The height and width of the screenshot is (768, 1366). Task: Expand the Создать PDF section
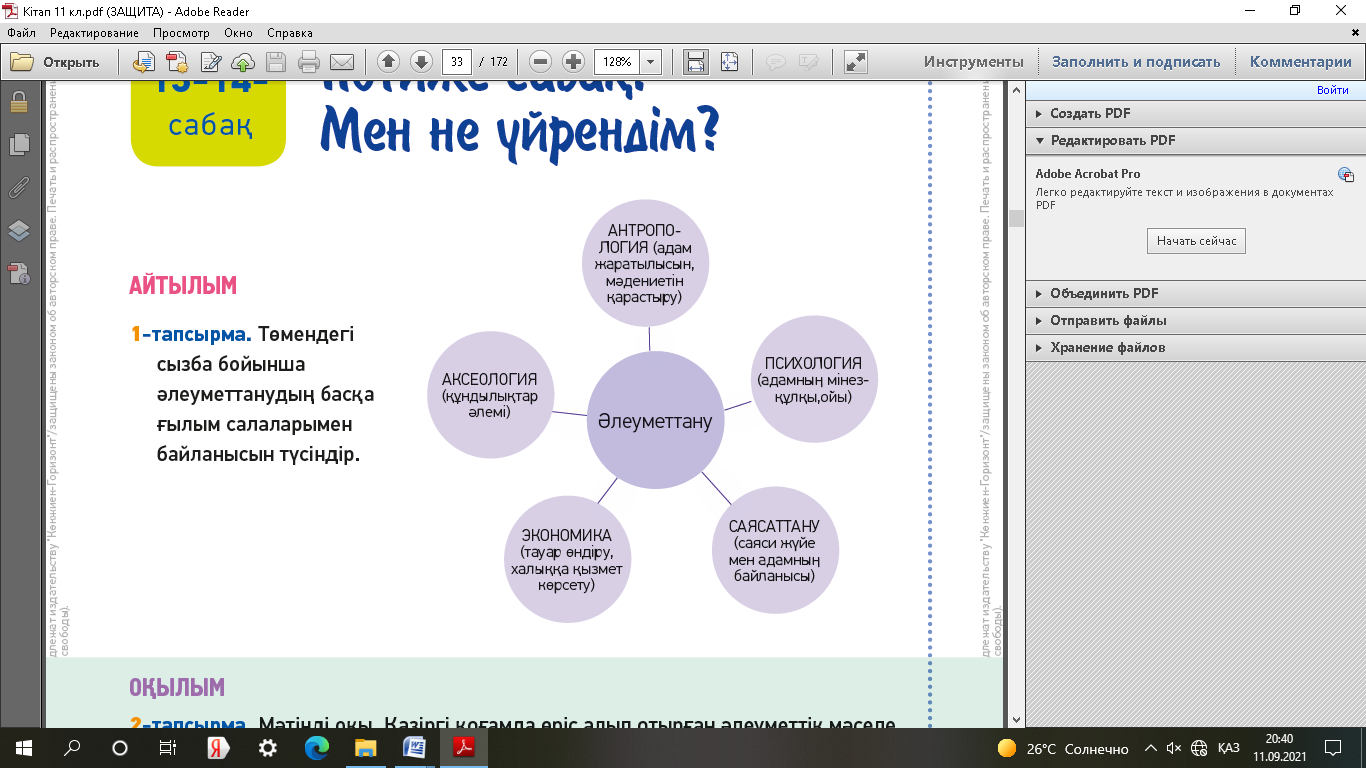(x=1090, y=113)
